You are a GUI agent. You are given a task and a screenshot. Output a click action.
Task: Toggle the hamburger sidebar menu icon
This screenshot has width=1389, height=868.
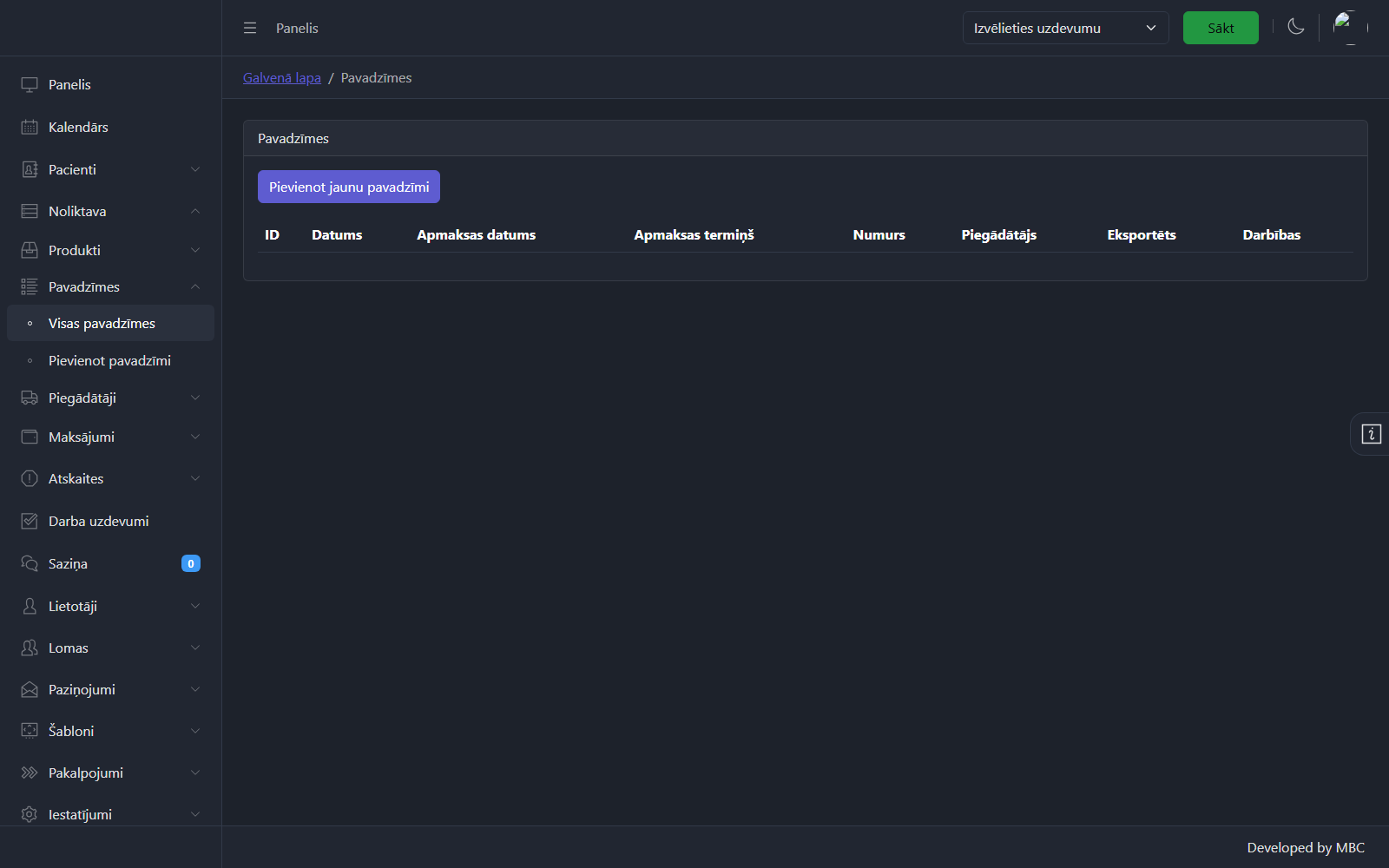[x=250, y=28]
